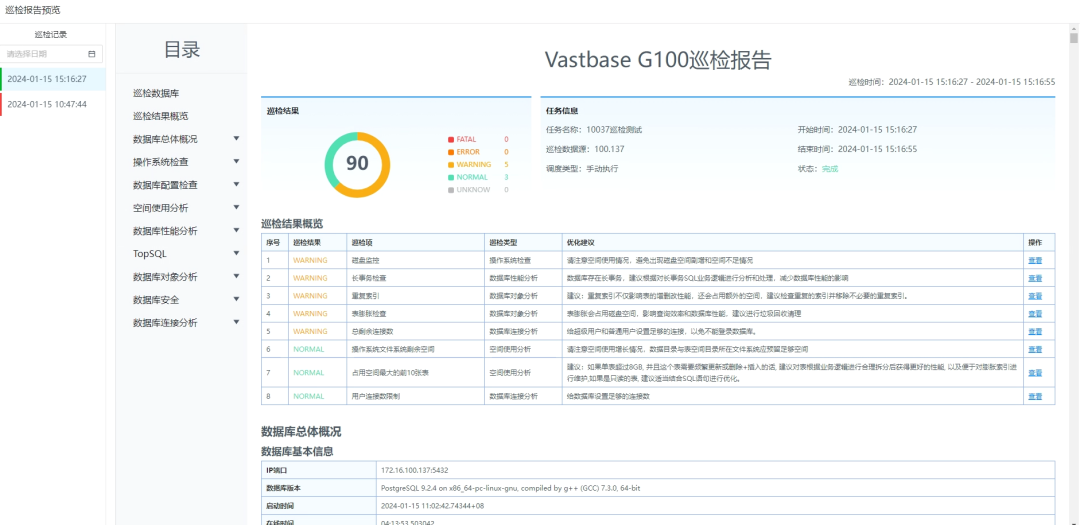Click the 总剩余连接数 table cell

point(415,331)
